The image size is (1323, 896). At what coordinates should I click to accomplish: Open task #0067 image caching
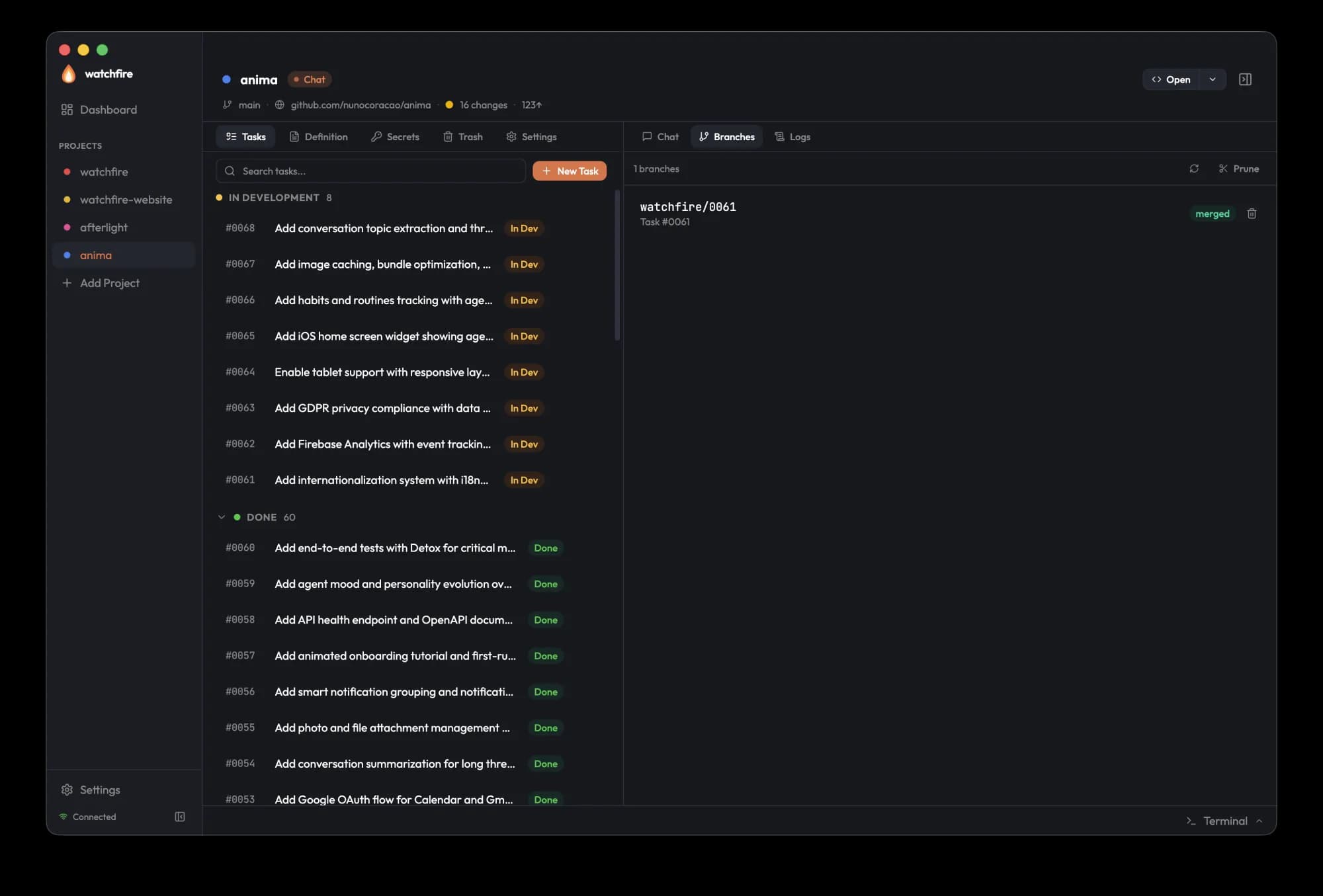(x=412, y=264)
